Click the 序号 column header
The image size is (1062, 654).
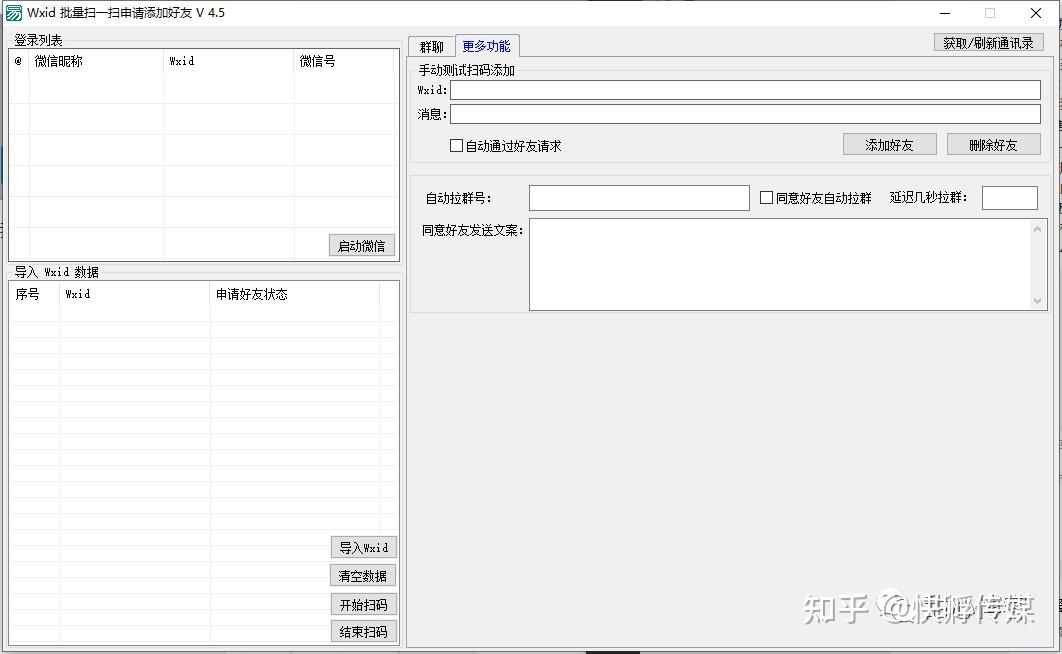35,294
